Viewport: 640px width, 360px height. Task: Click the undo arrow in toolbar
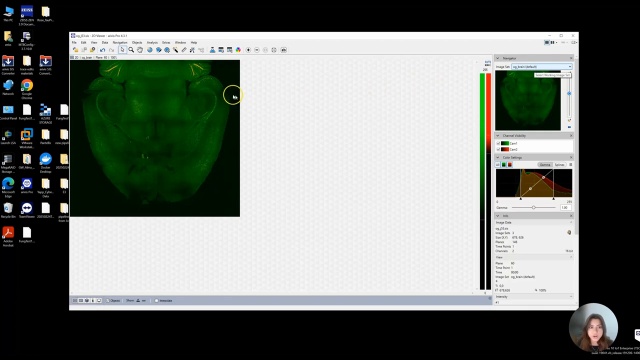pyautogui.click(x=102, y=50)
